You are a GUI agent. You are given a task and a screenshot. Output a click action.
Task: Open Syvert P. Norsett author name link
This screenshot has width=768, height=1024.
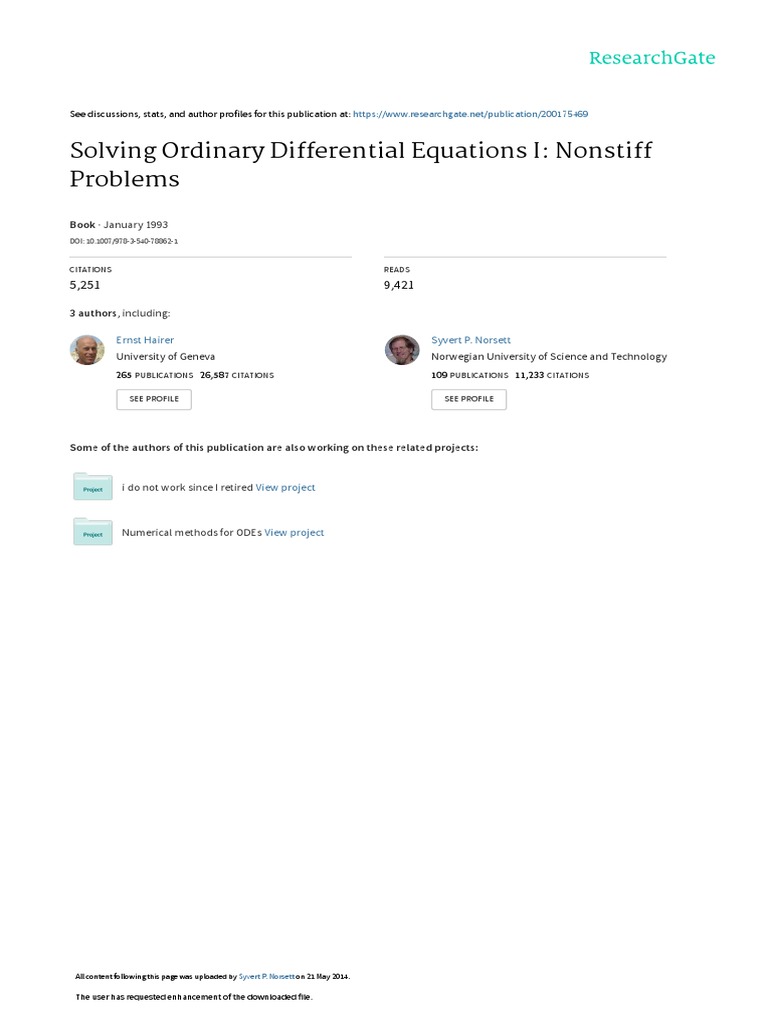(x=471, y=340)
